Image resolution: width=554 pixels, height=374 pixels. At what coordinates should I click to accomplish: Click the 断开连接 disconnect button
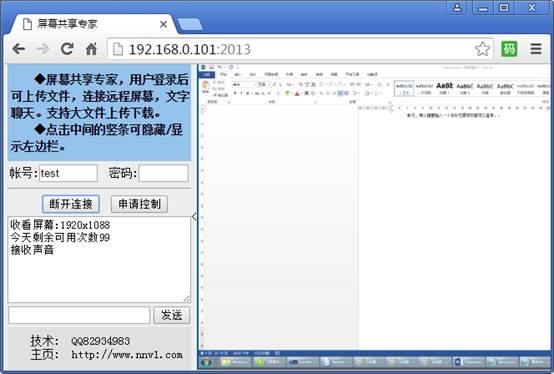tap(71, 204)
